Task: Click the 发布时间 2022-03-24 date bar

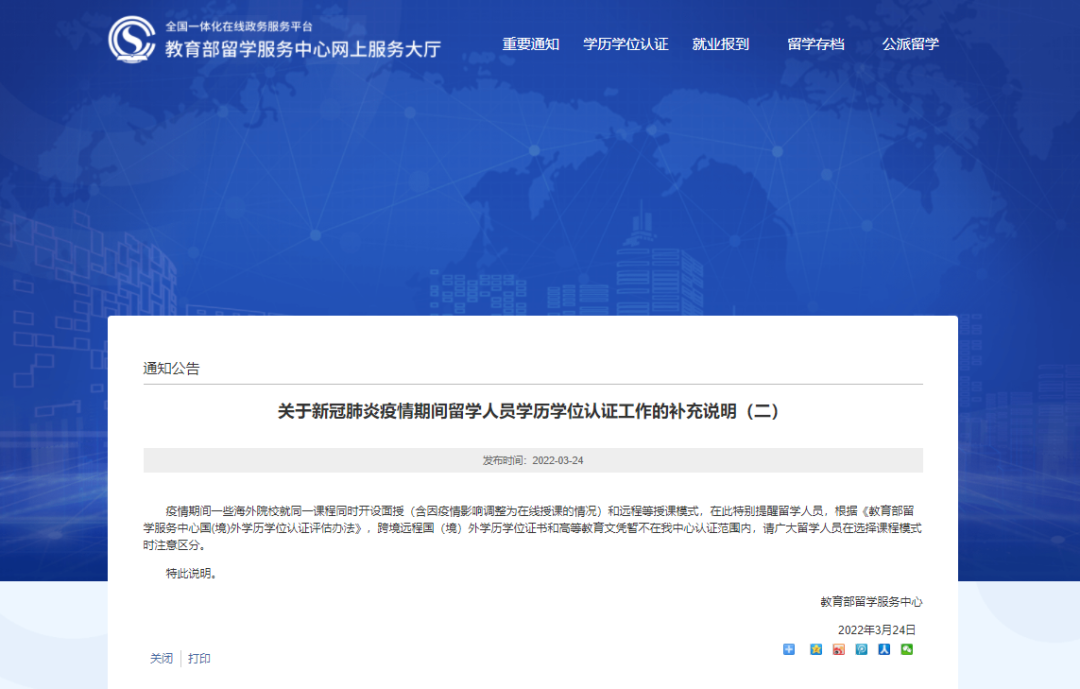Action: 532,460
